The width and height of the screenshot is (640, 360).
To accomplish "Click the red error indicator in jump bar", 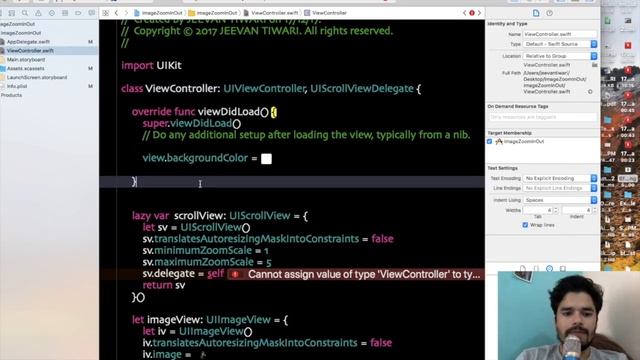I will [x=472, y=13].
